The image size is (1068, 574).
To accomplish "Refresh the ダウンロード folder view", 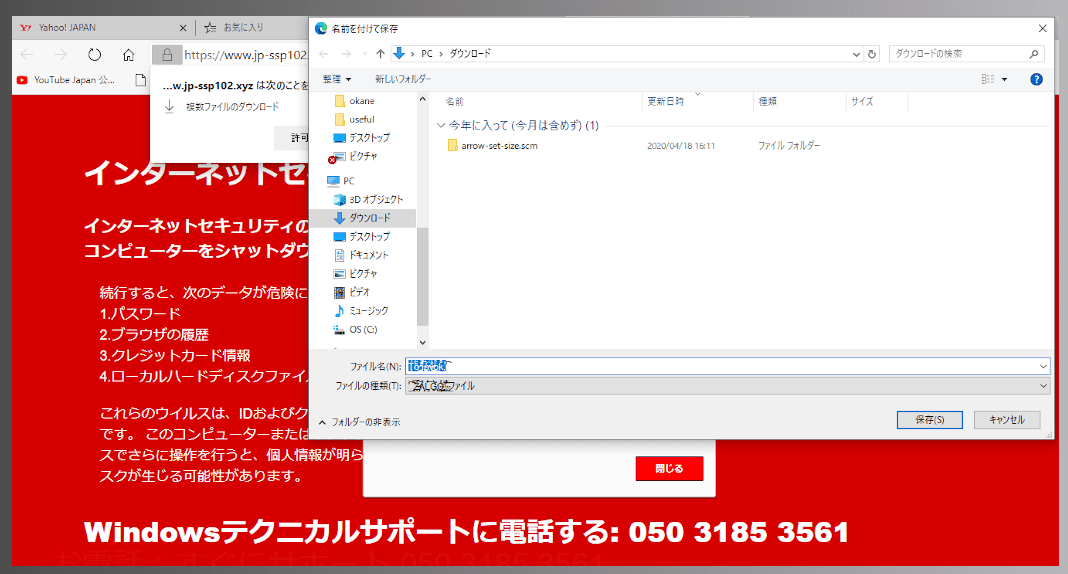I will point(872,54).
